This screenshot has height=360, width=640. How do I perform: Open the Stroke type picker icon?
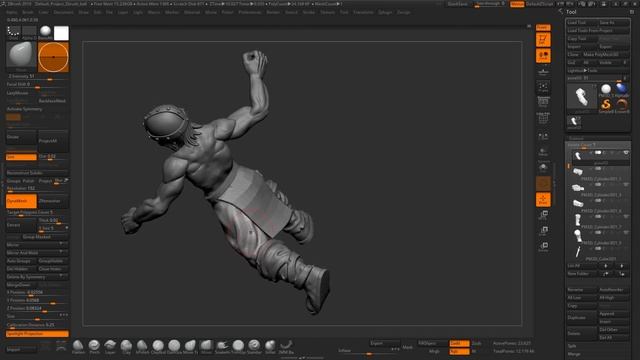pos(13,33)
